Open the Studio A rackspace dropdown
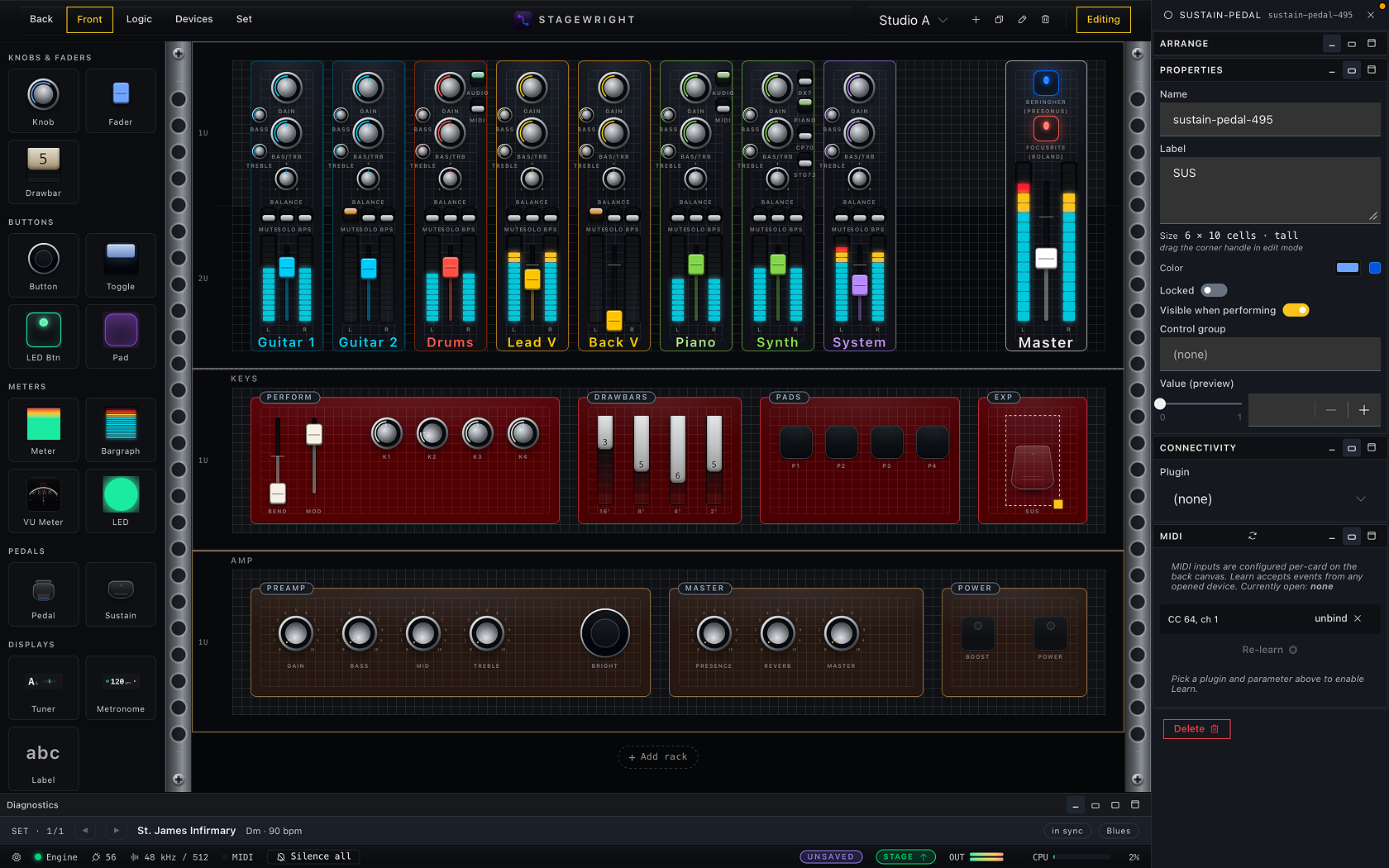 pyautogui.click(x=913, y=20)
